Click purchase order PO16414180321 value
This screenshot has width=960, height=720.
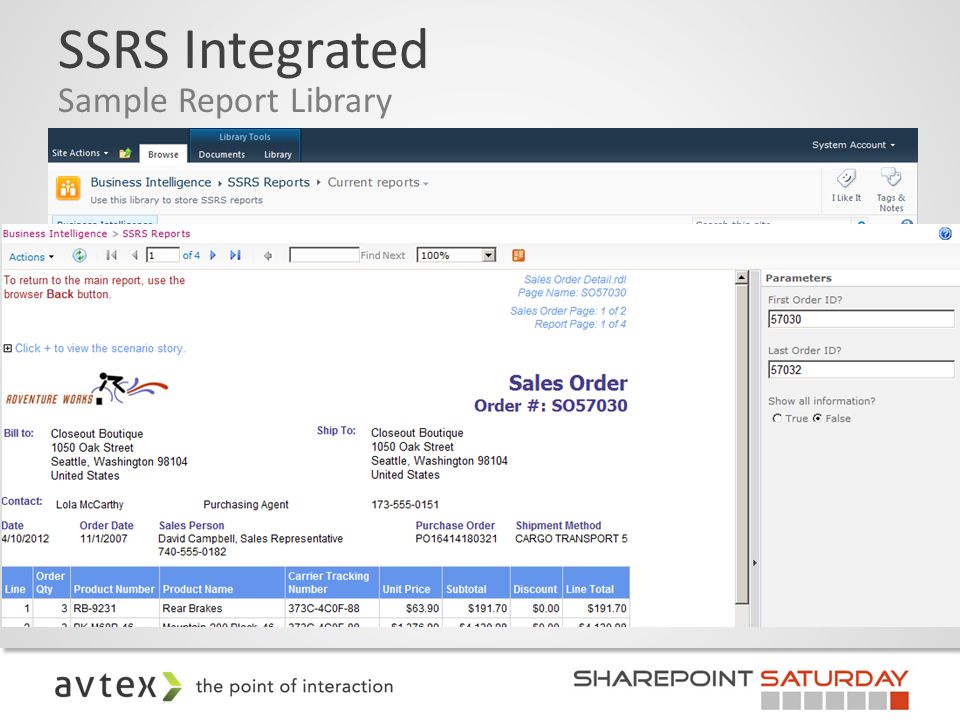coord(456,539)
